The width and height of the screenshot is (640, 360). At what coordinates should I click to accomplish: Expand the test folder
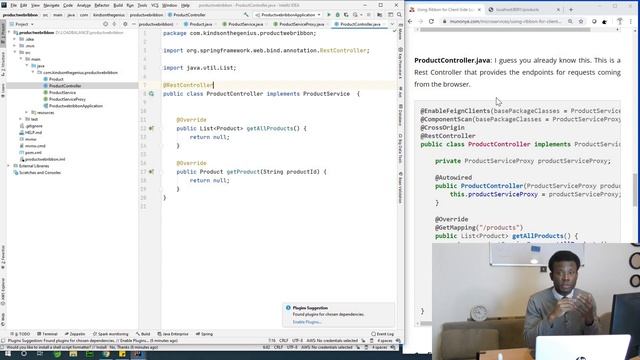coord(21,119)
